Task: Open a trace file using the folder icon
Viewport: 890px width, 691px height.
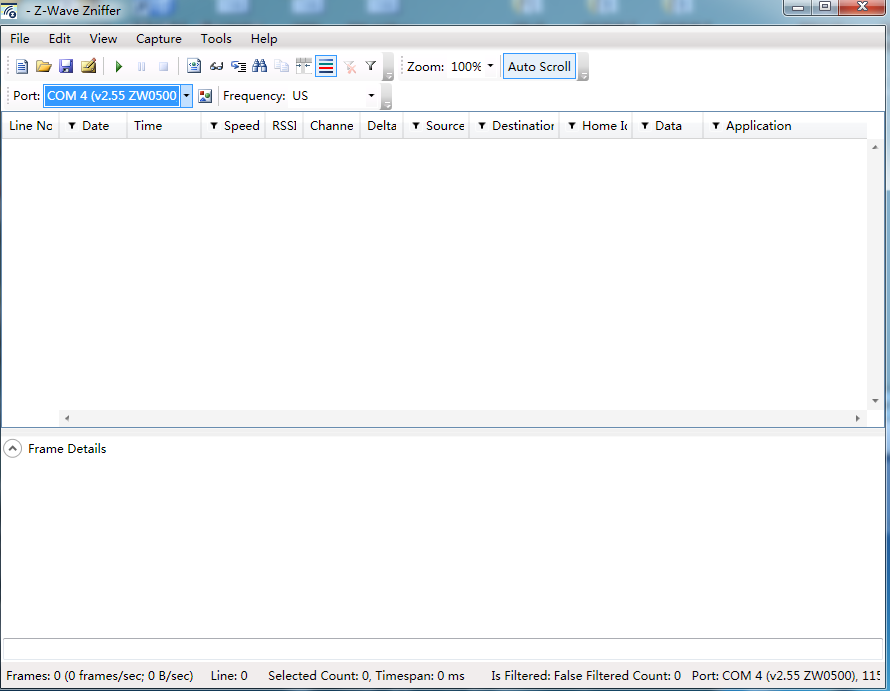Action: click(44, 66)
